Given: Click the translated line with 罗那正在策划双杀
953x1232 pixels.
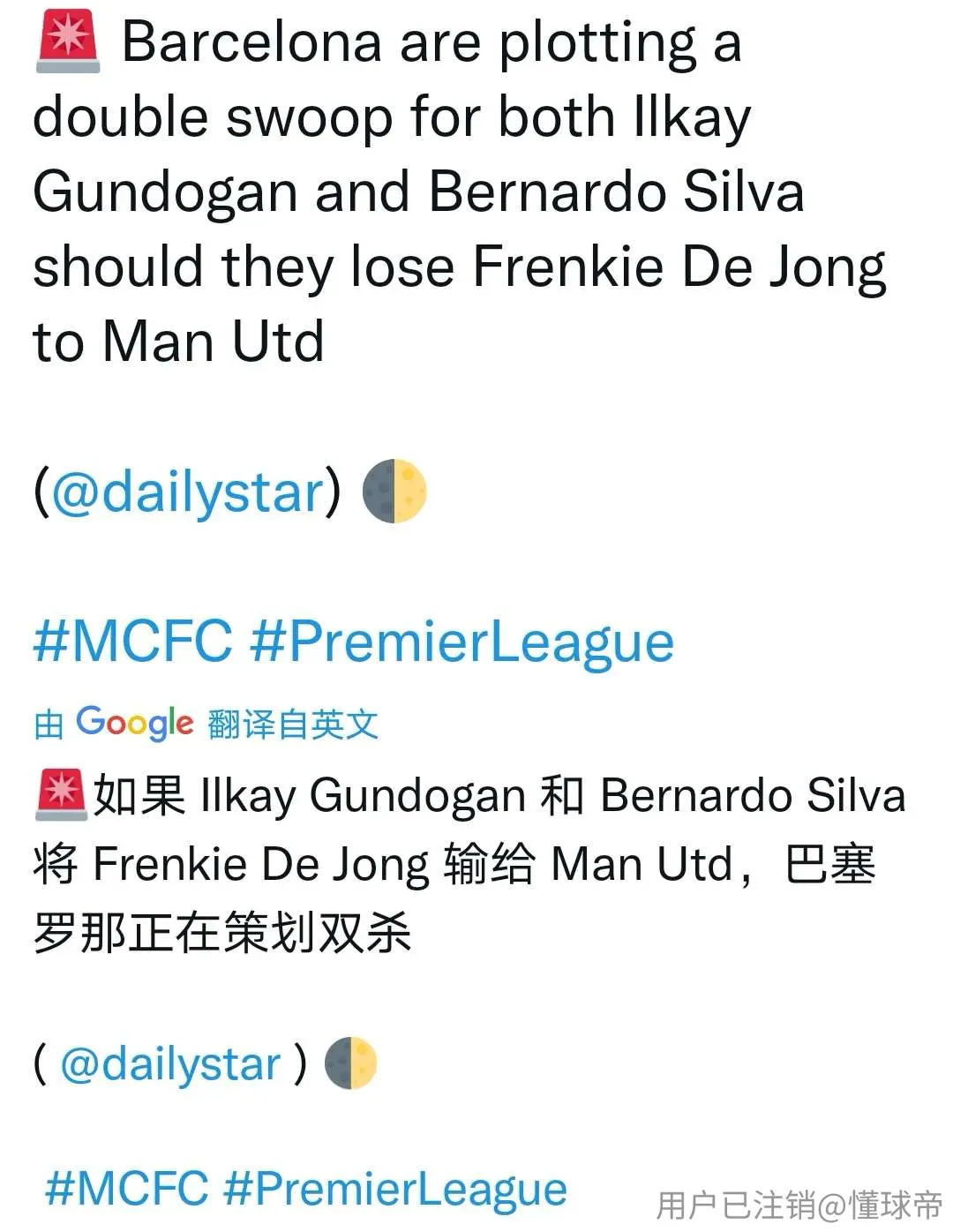Looking at the screenshot, I should point(222,933).
